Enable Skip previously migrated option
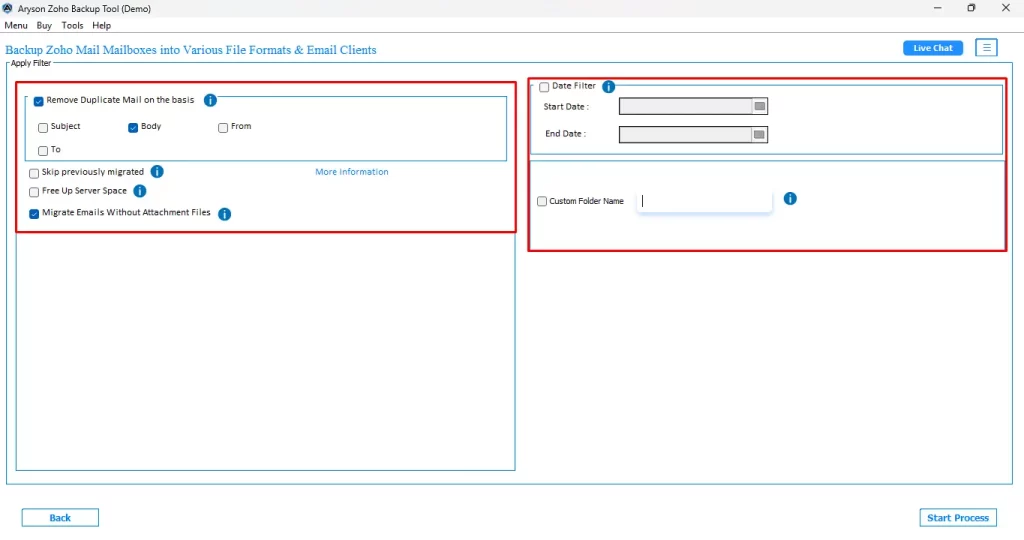 coord(34,174)
